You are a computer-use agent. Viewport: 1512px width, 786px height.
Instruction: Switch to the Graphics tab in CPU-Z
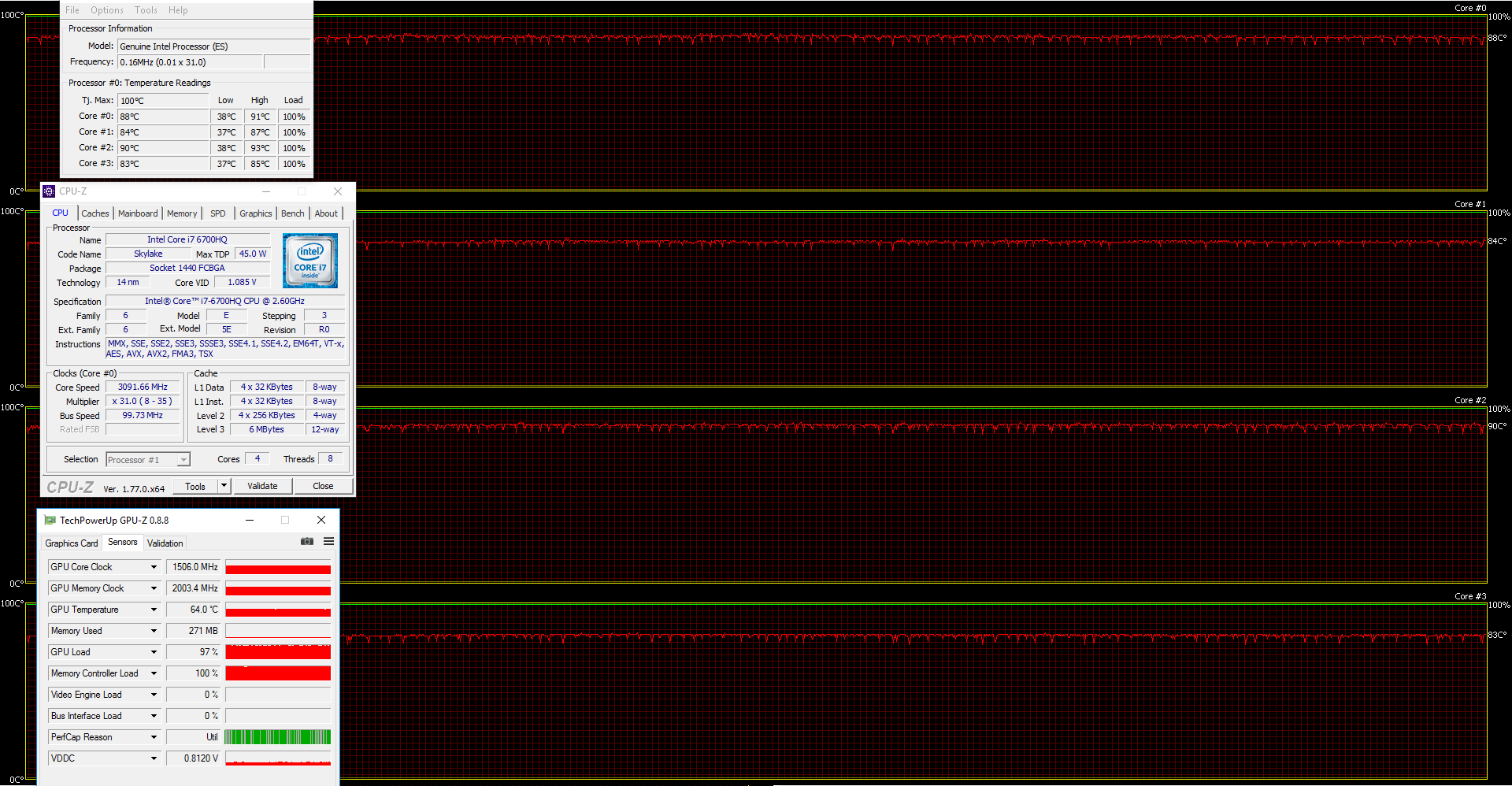click(x=256, y=213)
